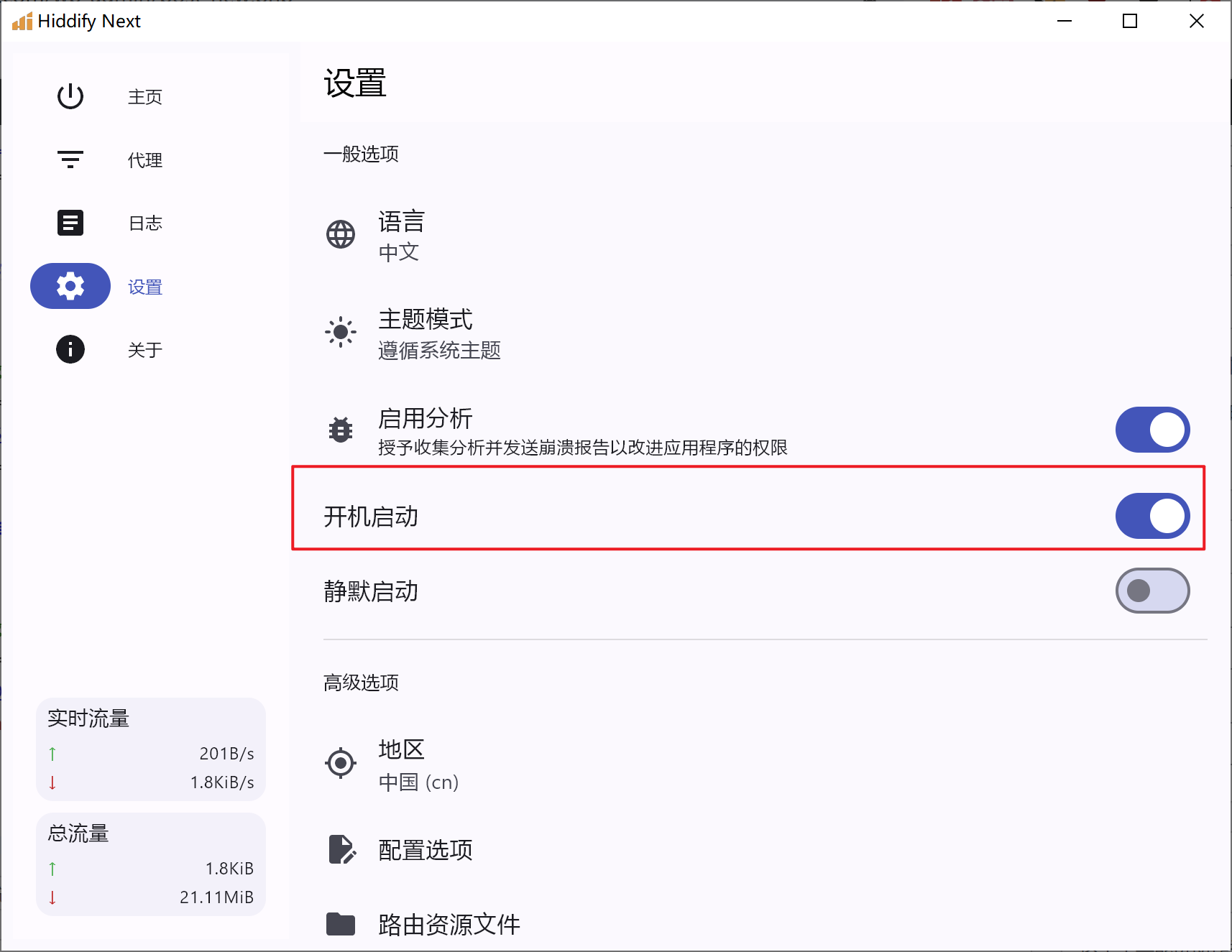The height and width of the screenshot is (952, 1232).
Task: Go to the 代理 sidebar label
Action: pos(145,160)
